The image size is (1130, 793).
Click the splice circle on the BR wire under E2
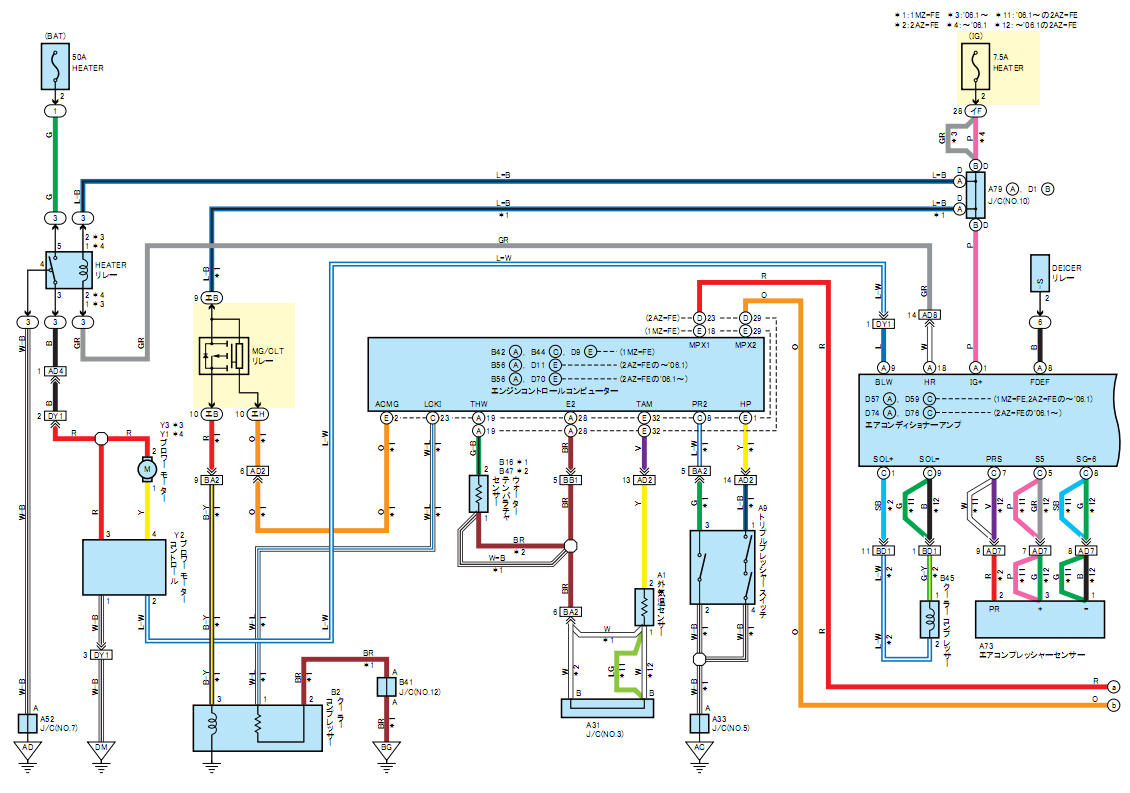tap(570, 546)
